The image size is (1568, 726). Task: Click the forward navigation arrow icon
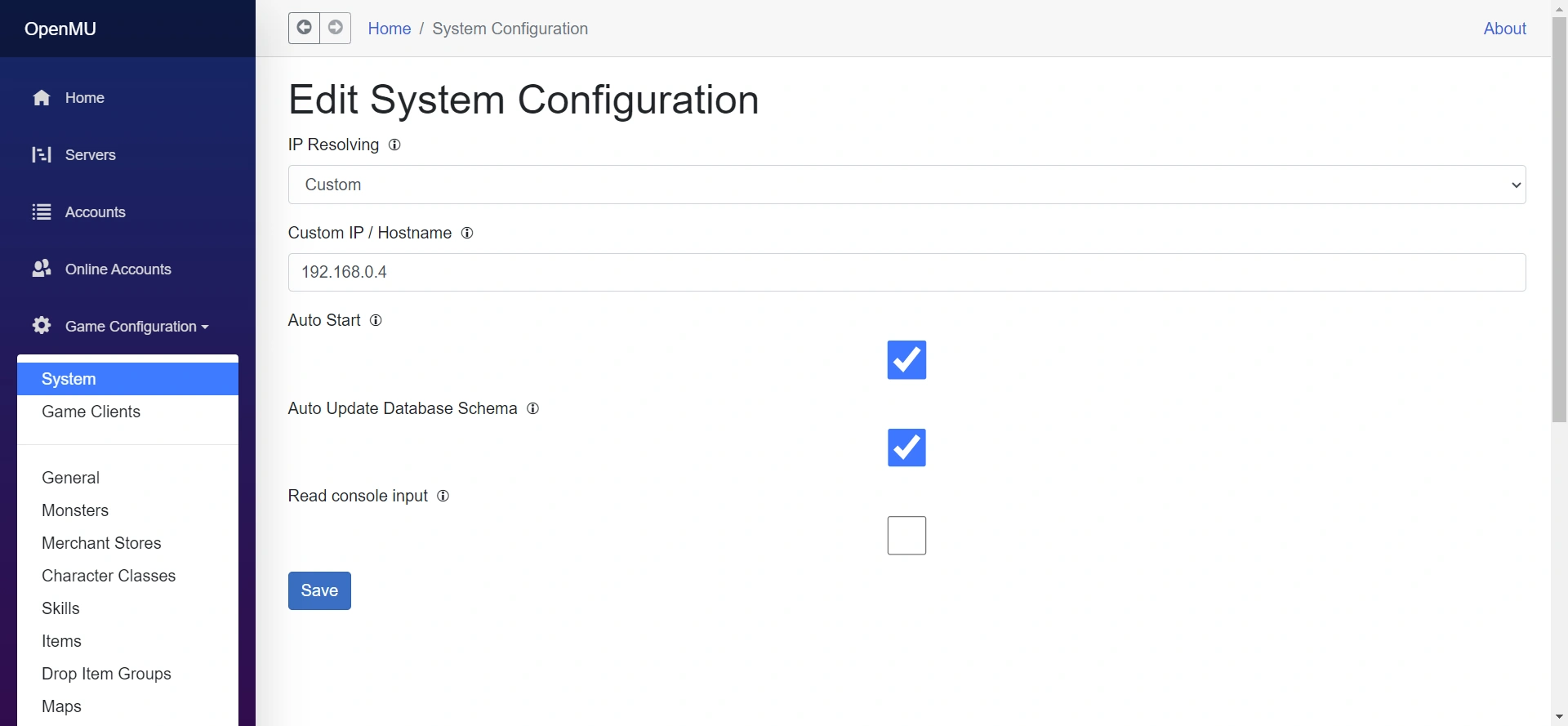(x=336, y=28)
